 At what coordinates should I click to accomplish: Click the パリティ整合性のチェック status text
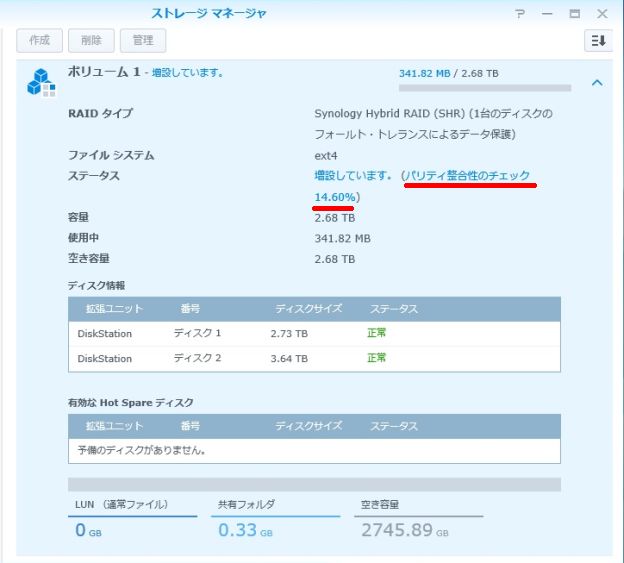[467, 175]
